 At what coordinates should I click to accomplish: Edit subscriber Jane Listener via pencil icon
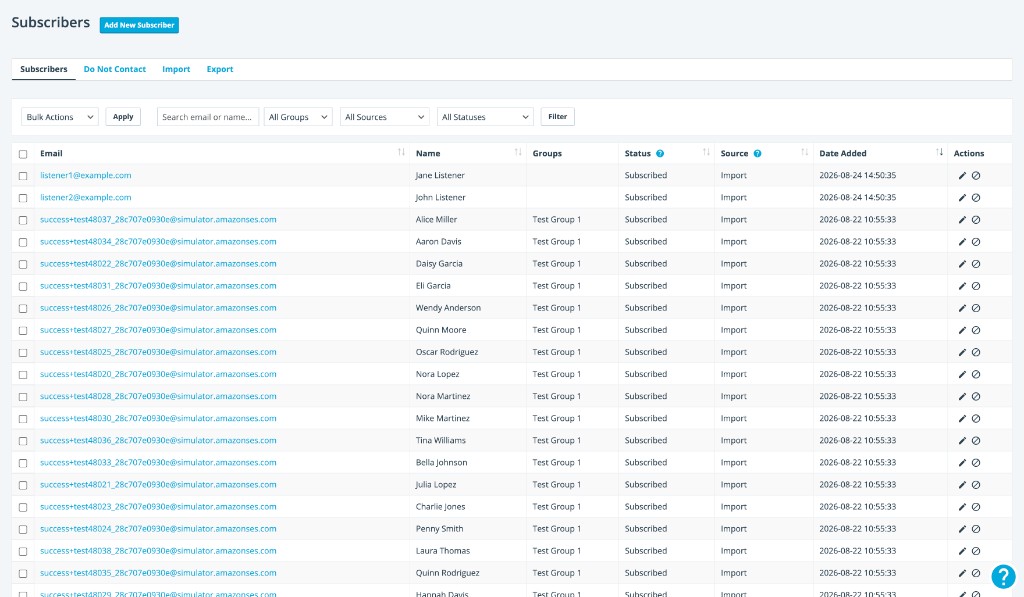pyautogui.click(x=962, y=176)
